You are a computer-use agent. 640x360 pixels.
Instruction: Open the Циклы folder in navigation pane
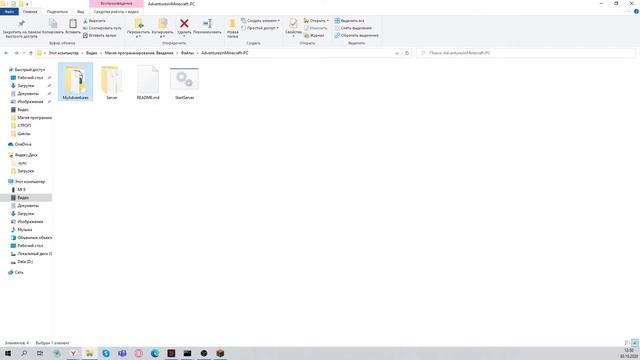[23, 134]
